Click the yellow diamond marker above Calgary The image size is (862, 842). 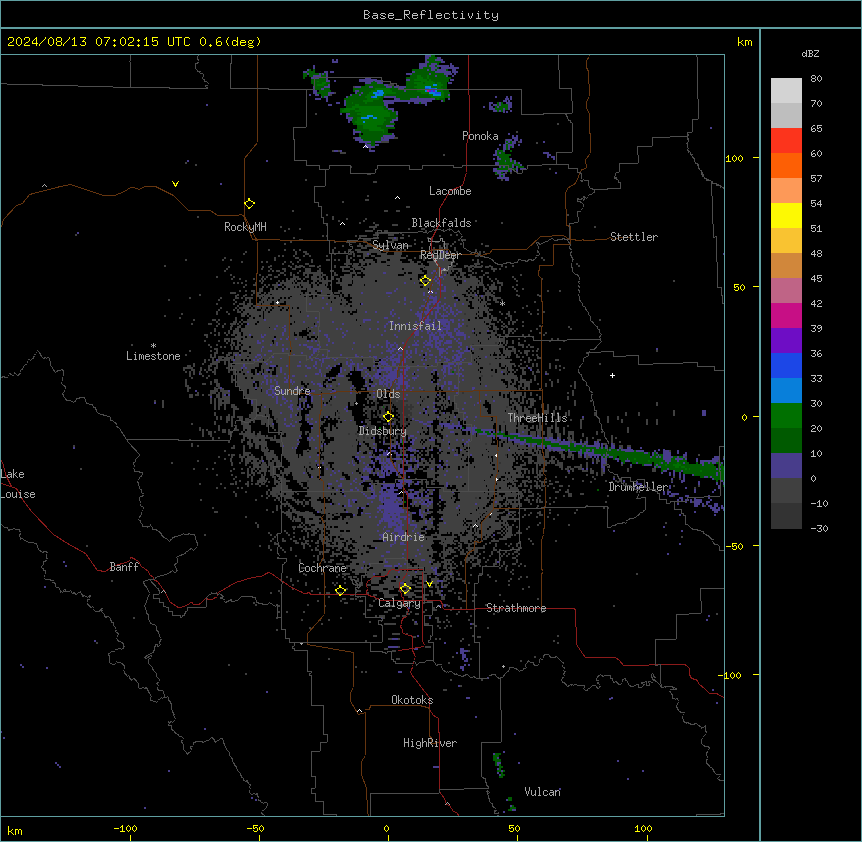[405, 589]
